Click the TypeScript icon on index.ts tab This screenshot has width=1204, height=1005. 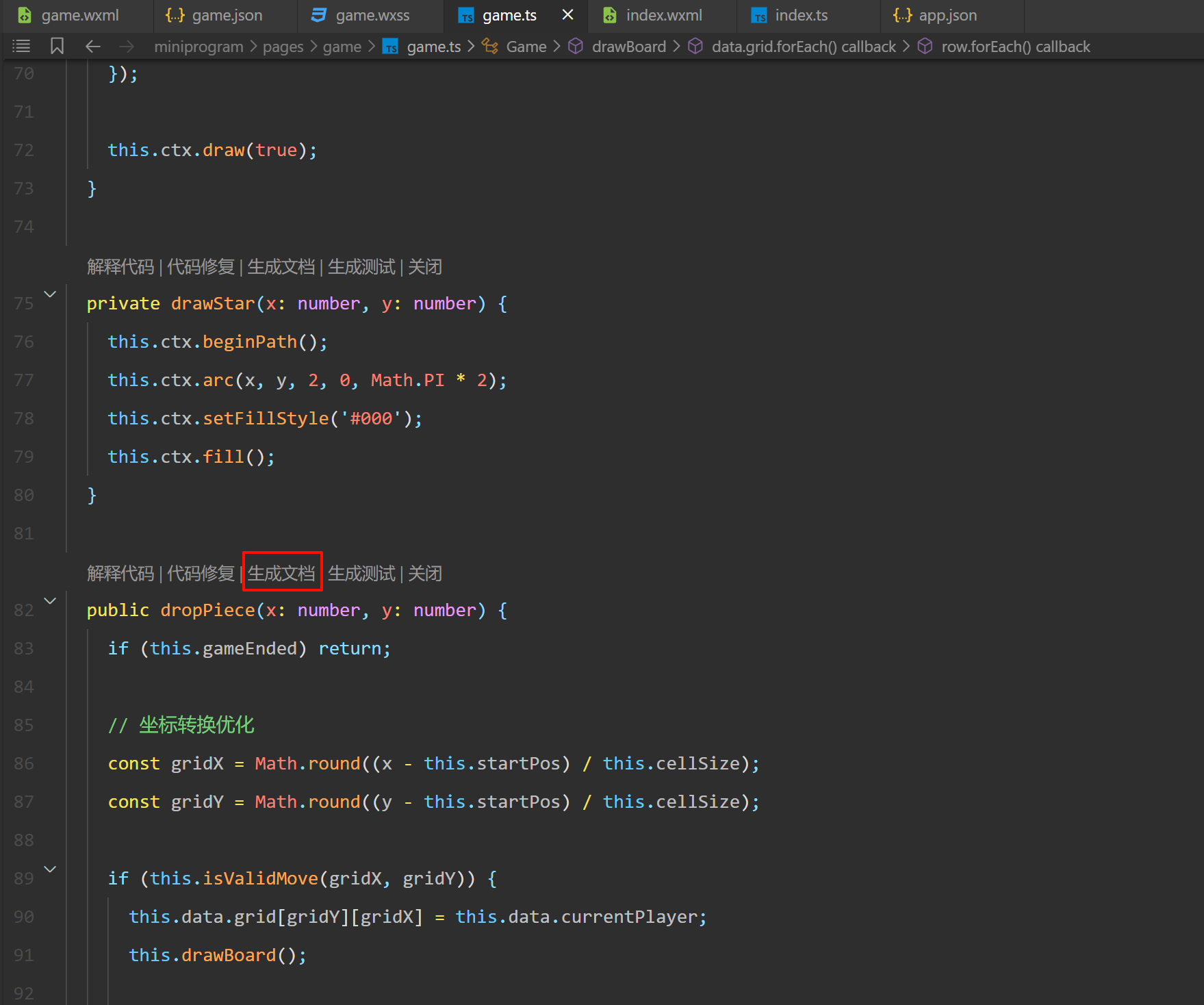(x=759, y=16)
